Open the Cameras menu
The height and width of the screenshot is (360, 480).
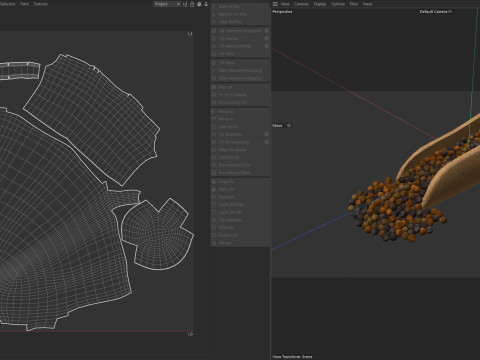pos(301,4)
